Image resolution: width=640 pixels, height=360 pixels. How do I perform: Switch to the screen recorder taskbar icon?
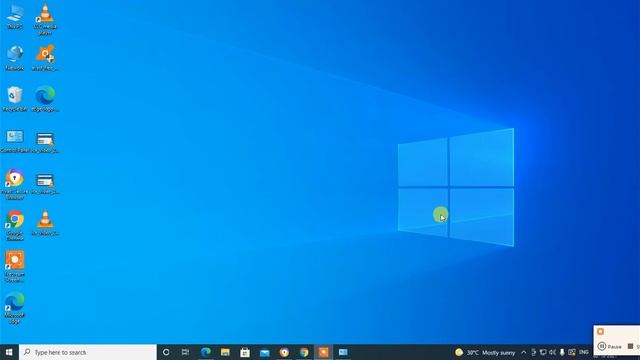[x=323, y=352]
